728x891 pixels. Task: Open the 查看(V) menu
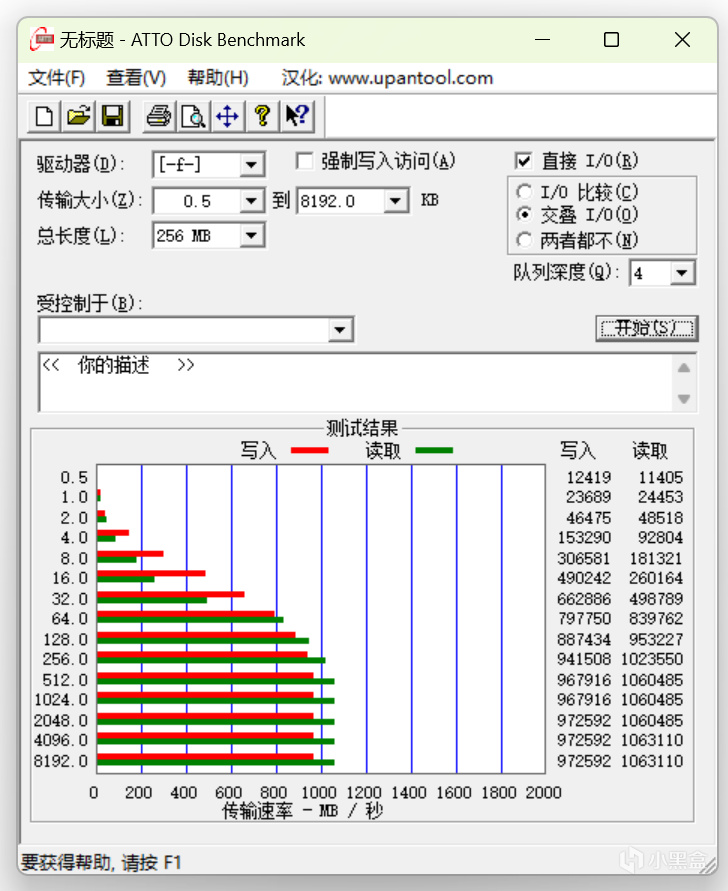tap(136, 77)
